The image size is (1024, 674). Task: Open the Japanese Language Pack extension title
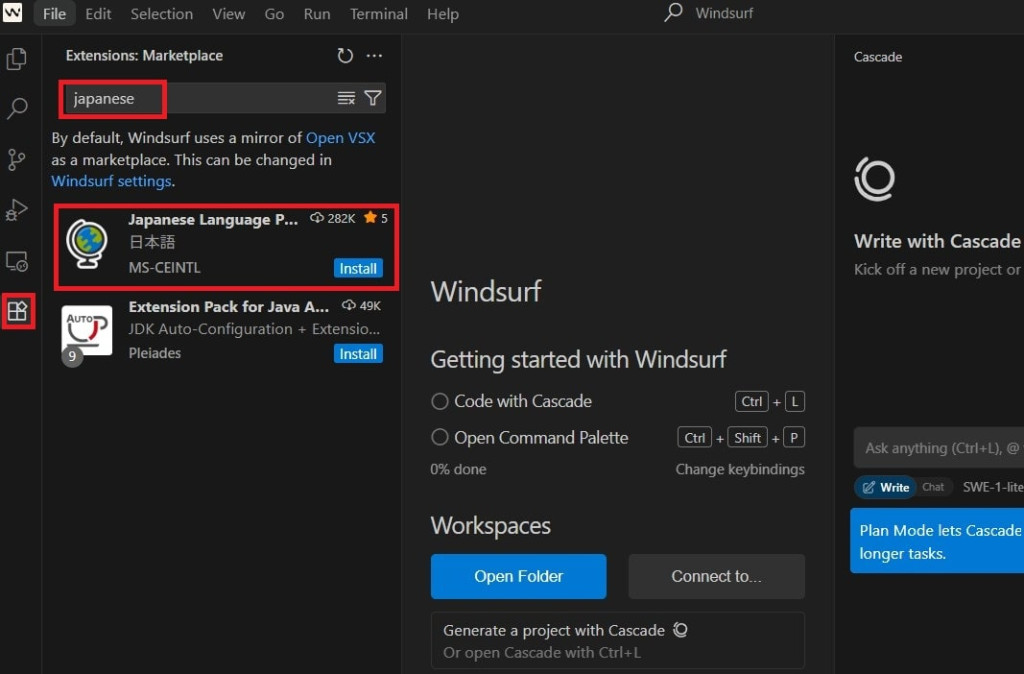[213, 219]
